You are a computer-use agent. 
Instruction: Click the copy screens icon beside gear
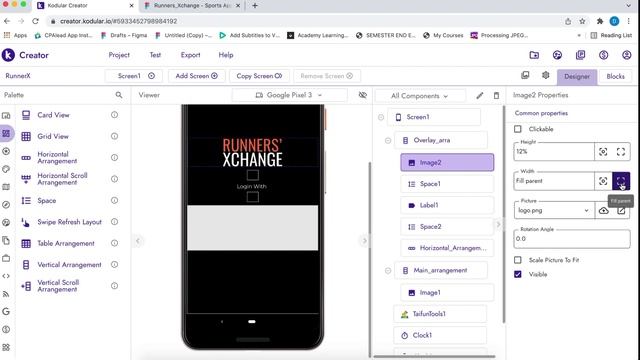[x=525, y=76]
